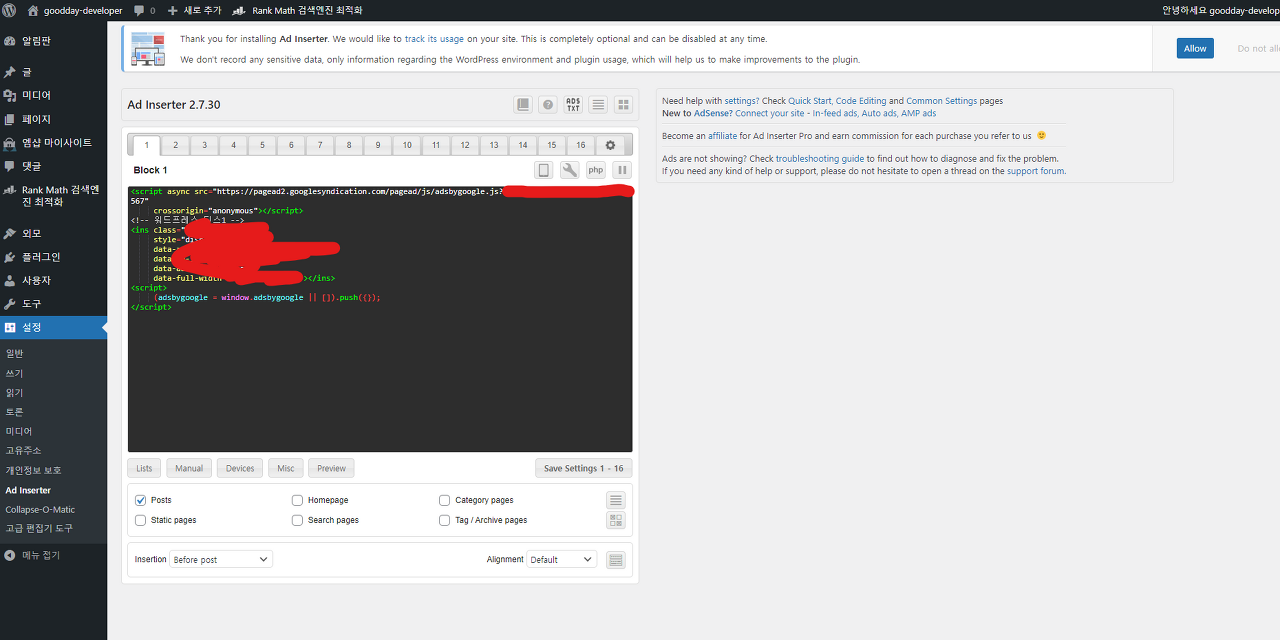
Task: Show the blocks list icon in header
Action: pyautogui.click(x=598, y=105)
